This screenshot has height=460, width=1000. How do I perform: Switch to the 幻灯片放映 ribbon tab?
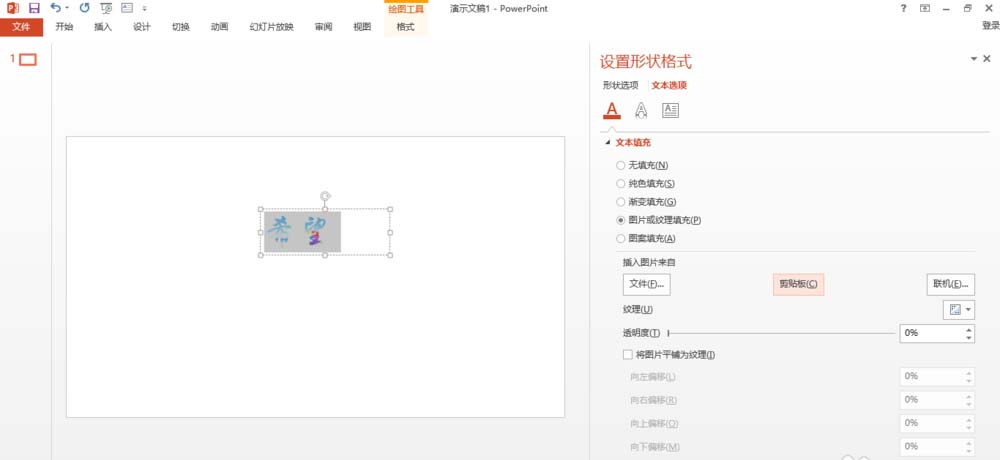[x=272, y=27]
